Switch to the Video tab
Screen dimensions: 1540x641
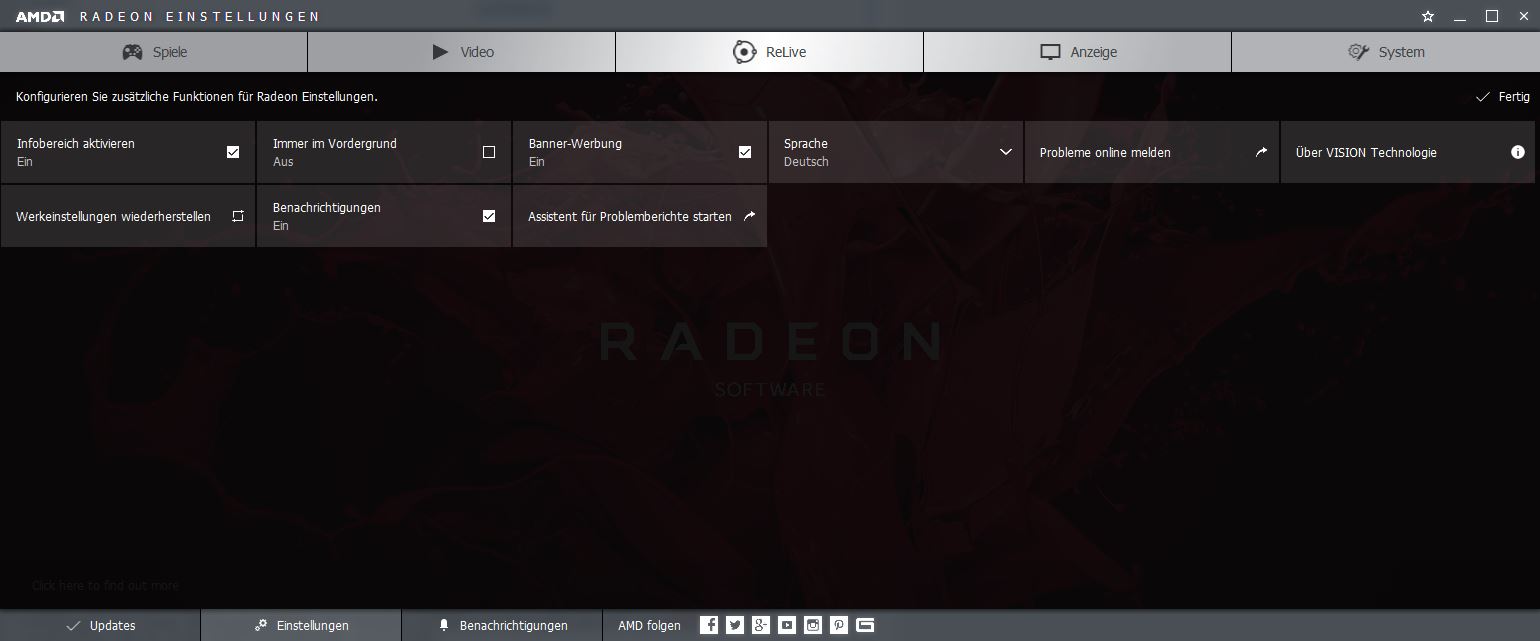(462, 52)
